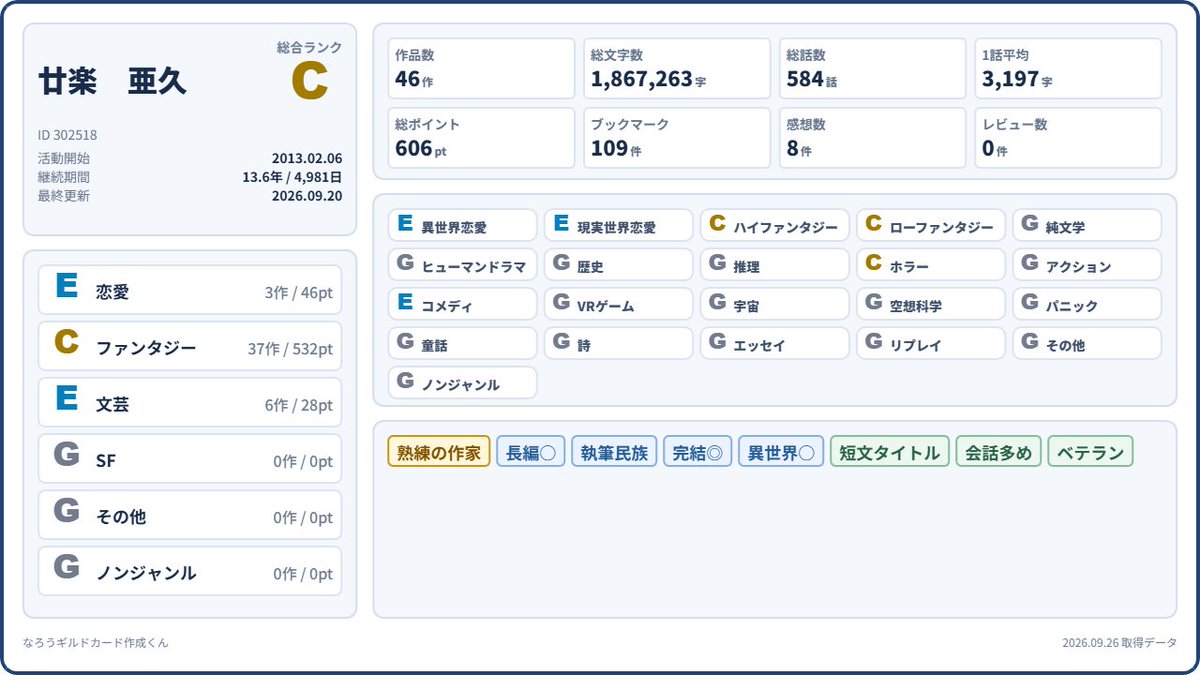Click the 純文学 genre chip
This screenshot has width=1200, height=675.
[x=1087, y=225]
